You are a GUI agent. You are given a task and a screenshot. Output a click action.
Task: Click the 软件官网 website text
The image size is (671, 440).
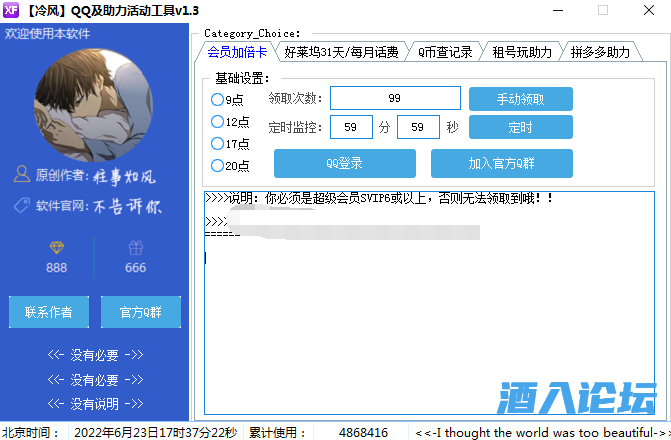128,206
